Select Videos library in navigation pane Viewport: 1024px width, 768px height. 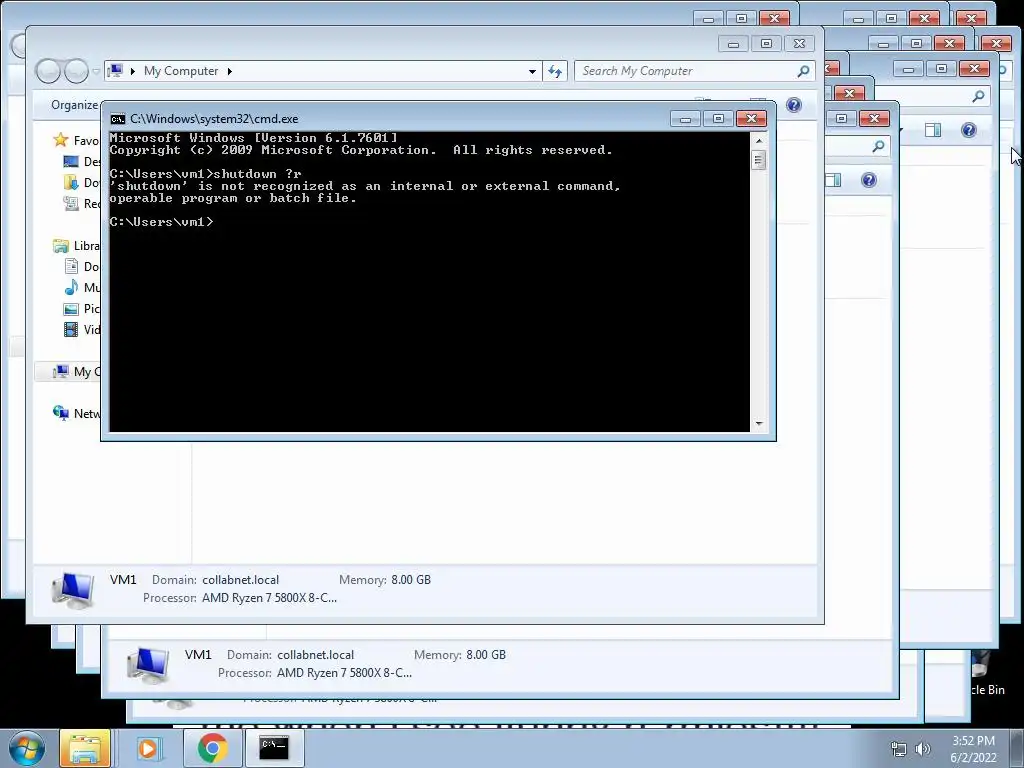(x=82, y=329)
